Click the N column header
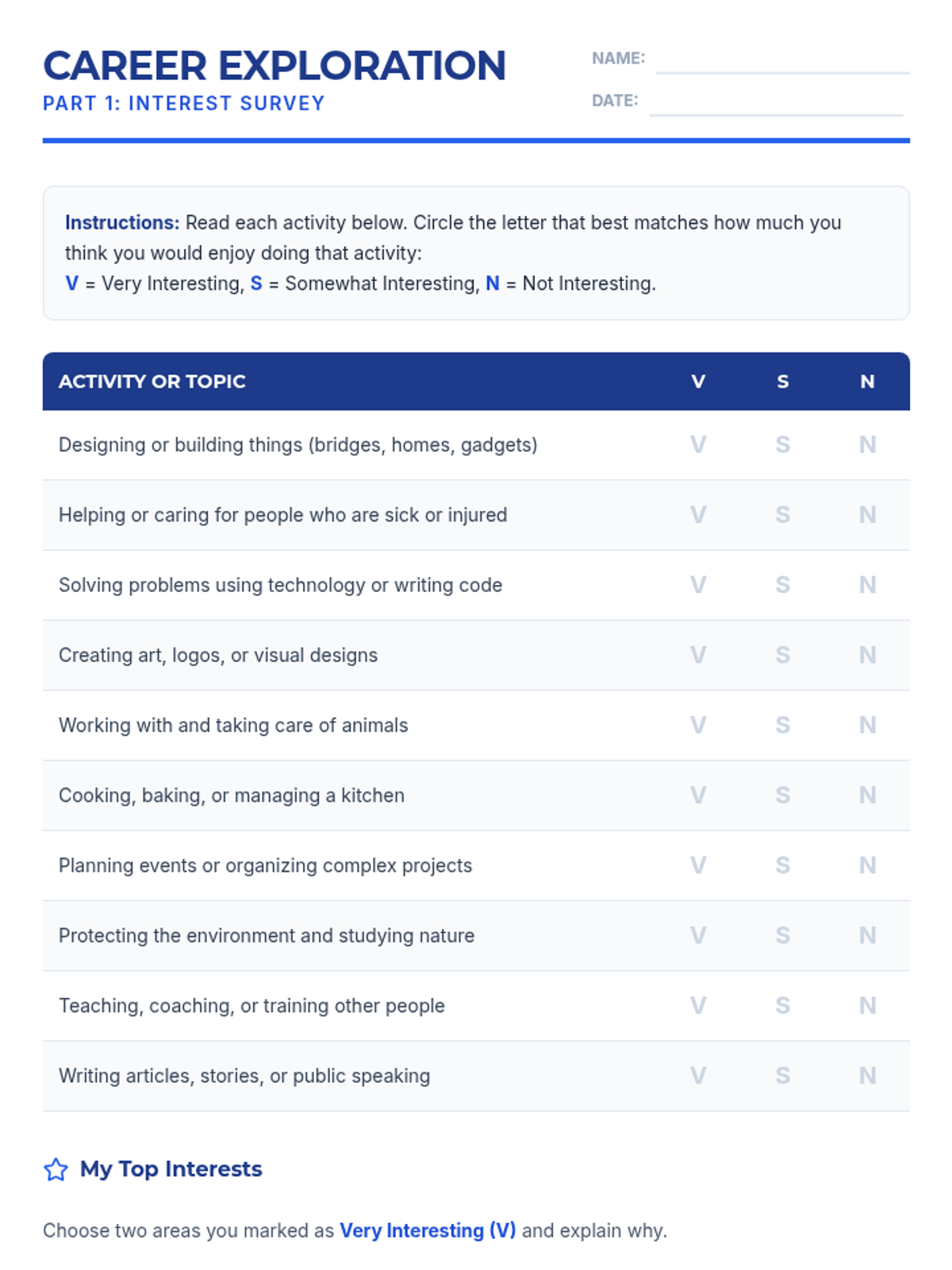The width and height of the screenshot is (952, 1270). click(868, 381)
